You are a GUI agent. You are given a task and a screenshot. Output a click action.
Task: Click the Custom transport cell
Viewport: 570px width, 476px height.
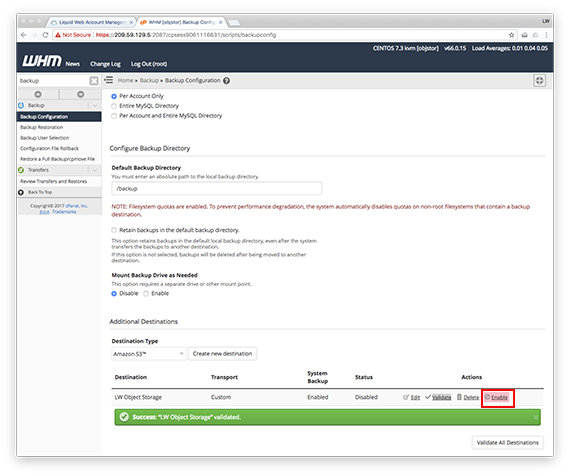click(221, 397)
